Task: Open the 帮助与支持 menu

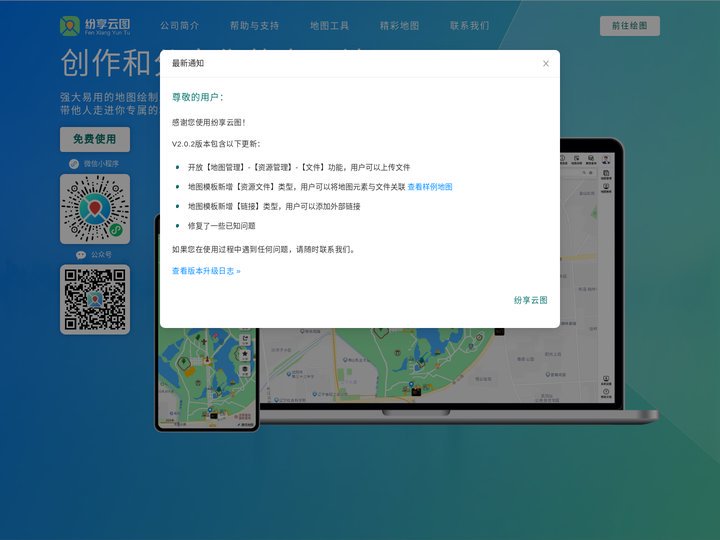Action: click(x=254, y=26)
